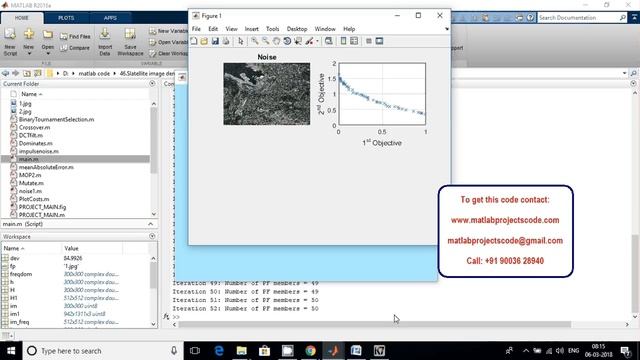The width and height of the screenshot is (640, 360).
Task: Click the Hide Plot Tools icon
Action: pos(369,41)
